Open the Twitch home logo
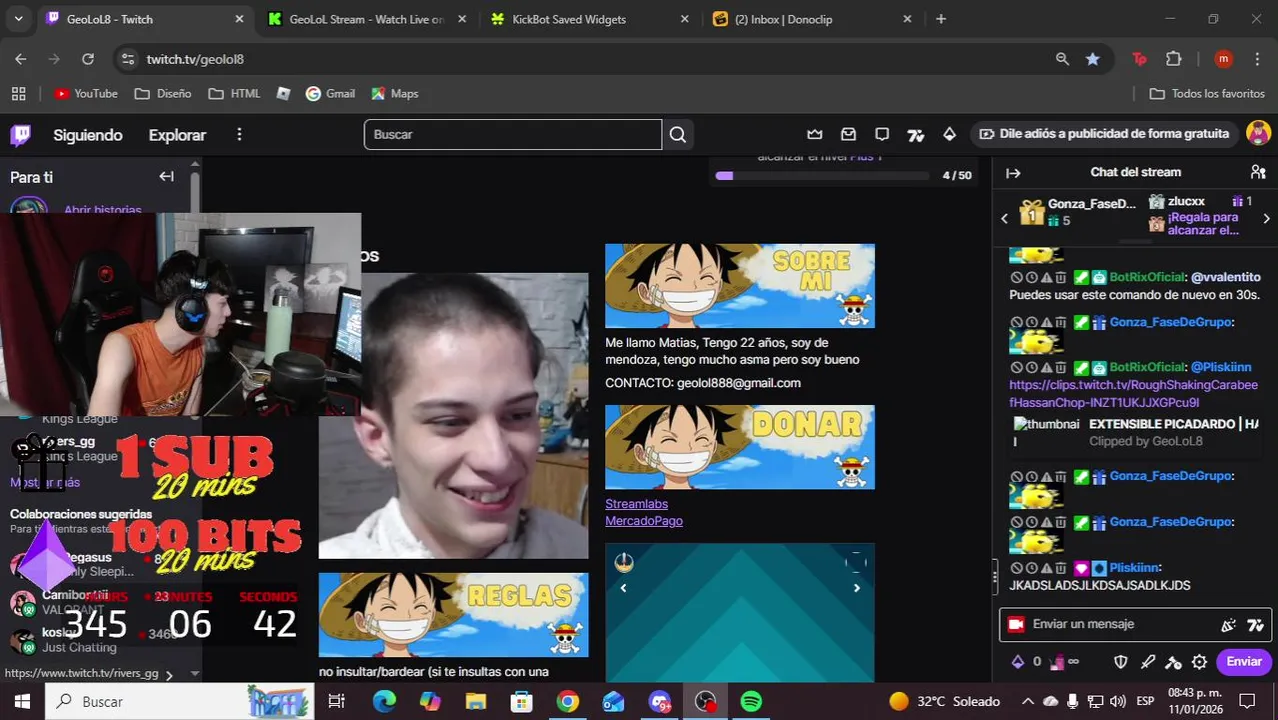Image resolution: width=1278 pixels, height=720 pixels. click(x=20, y=135)
